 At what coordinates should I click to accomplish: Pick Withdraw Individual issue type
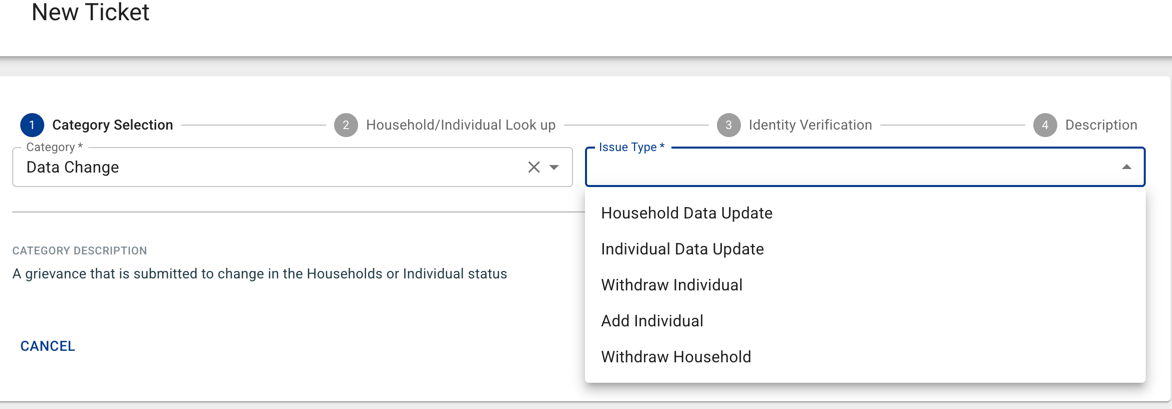click(x=672, y=285)
